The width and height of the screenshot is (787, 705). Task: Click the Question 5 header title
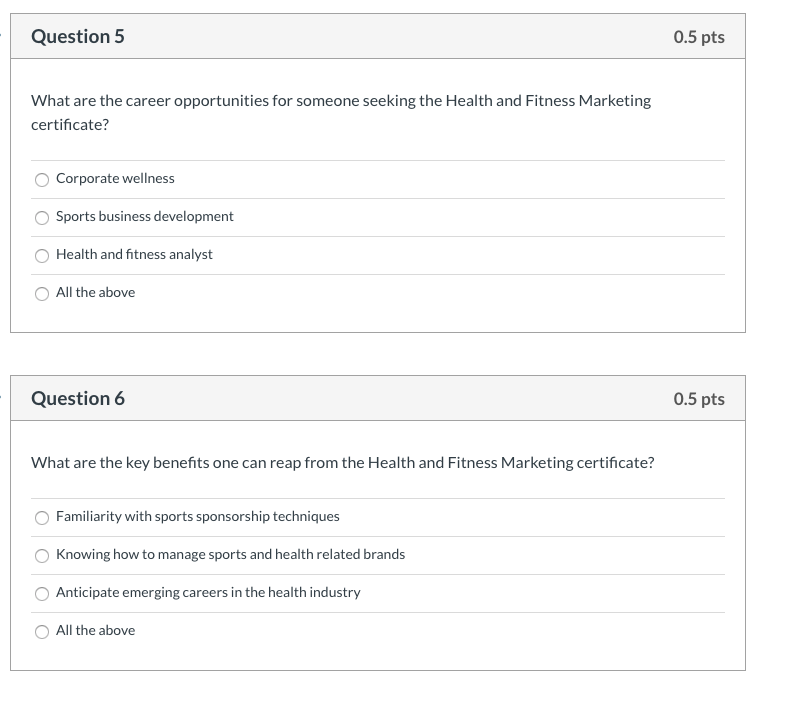pyautogui.click(x=78, y=37)
